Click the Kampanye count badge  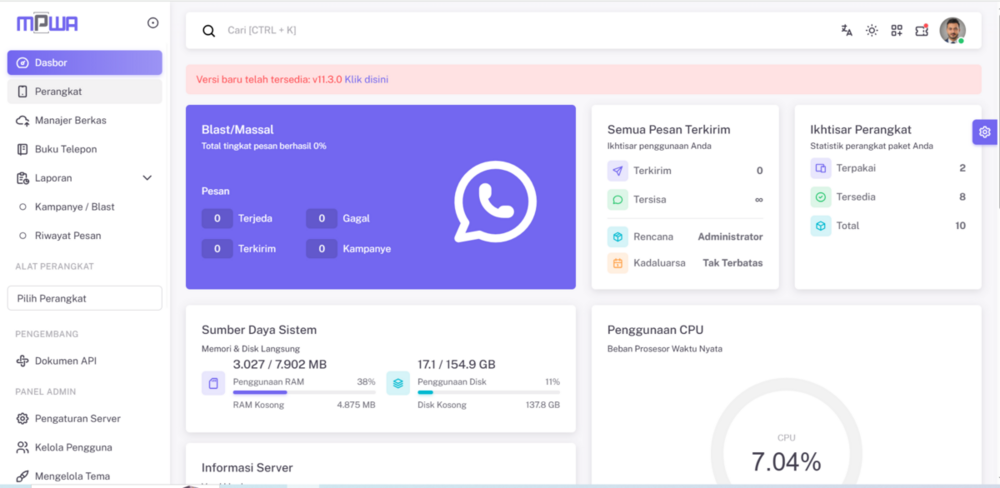point(321,249)
